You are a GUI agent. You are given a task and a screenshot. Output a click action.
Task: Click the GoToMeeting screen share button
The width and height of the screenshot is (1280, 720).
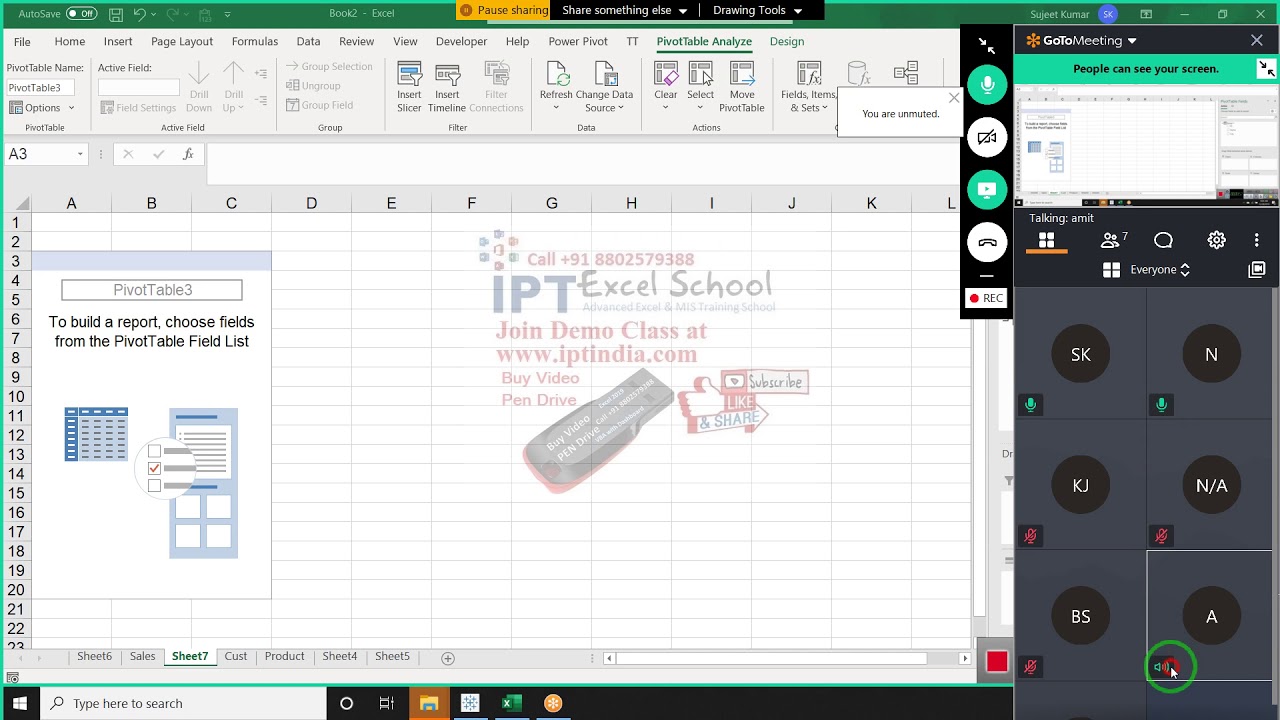[987, 190]
